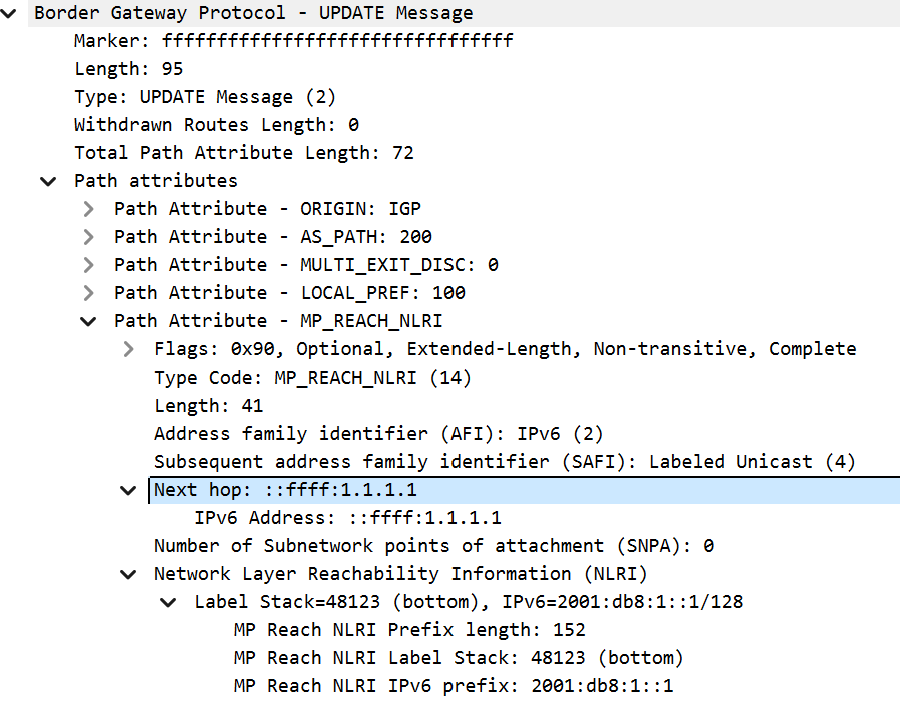Viewport: 900px width, 718px height.
Task: Collapse the Next hop ::ffff:1.1.1.1 node
Action: [x=128, y=490]
